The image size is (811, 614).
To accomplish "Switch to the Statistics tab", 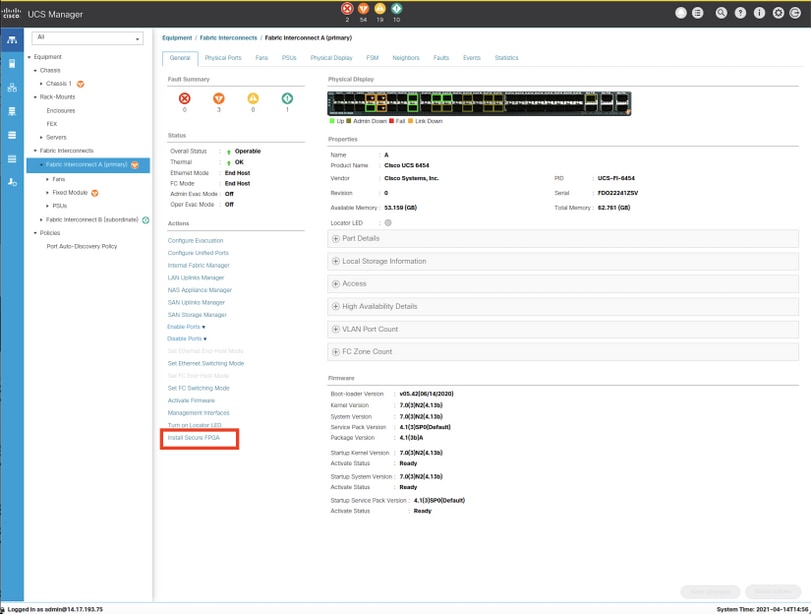I will pyautogui.click(x=506, y=58).
